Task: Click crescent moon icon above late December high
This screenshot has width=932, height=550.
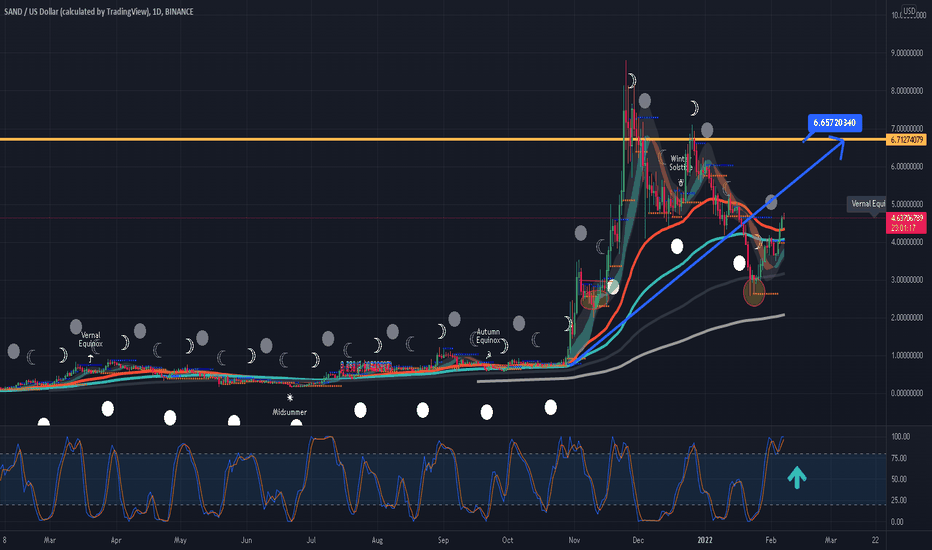Action: coord(694,108)
